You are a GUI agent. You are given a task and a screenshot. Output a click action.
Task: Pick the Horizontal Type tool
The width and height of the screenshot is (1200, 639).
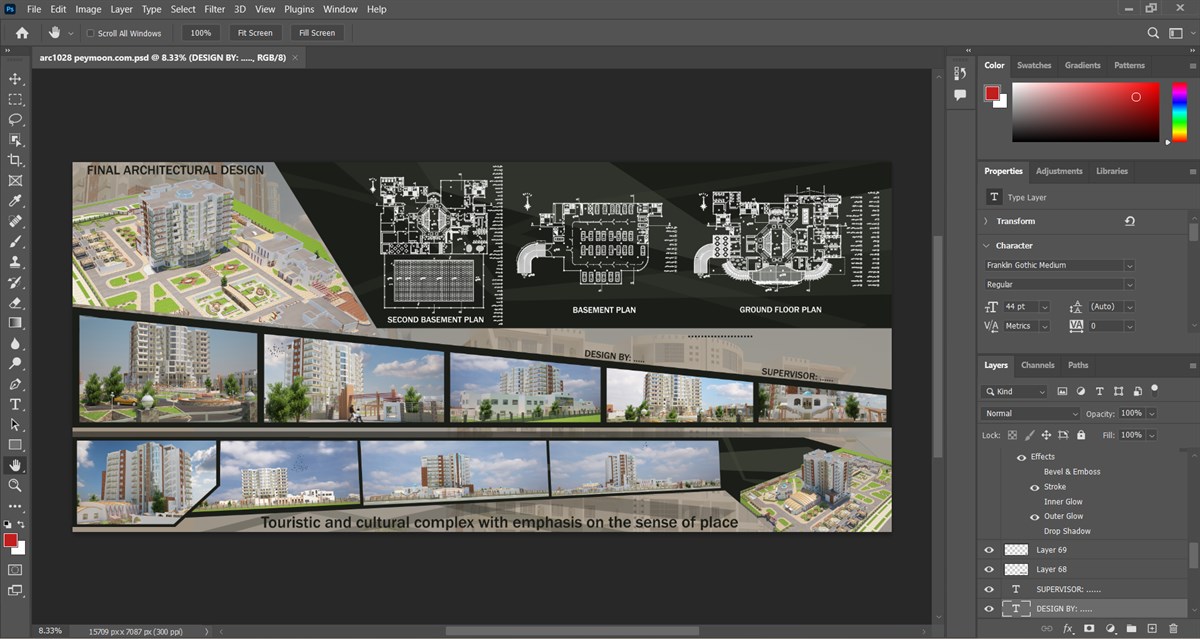(15, 404)
